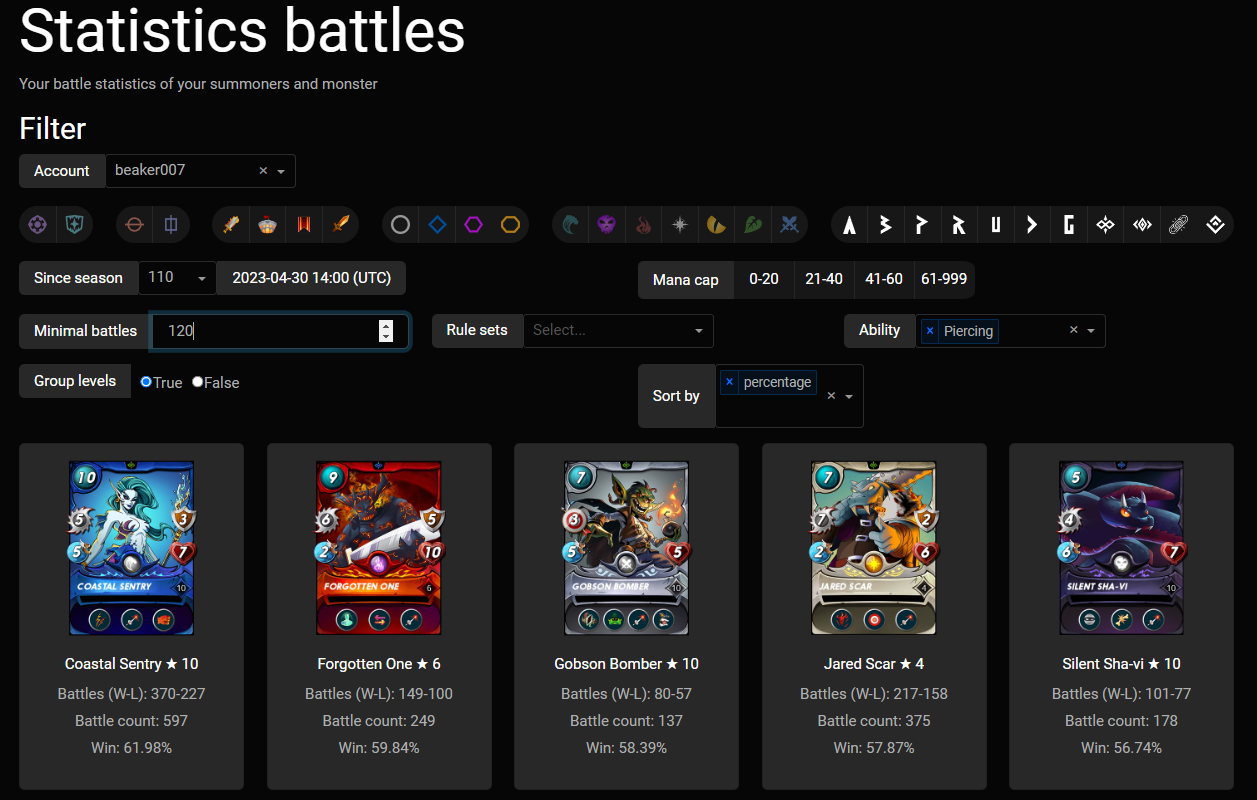Expand the Sort by dropdown arrow

pos(849,396)
